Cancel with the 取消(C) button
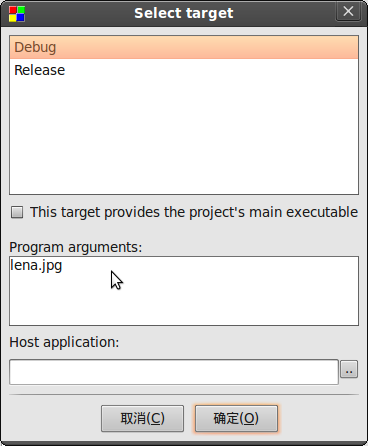Viewport: 368px width, 446px height. [x=142, y=418]
